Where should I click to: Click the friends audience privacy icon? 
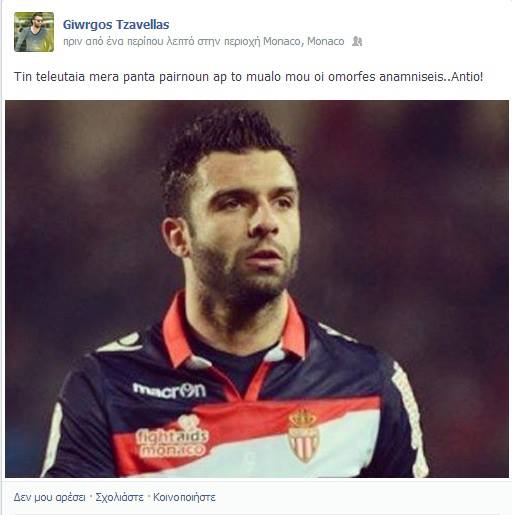pos(357,42)
